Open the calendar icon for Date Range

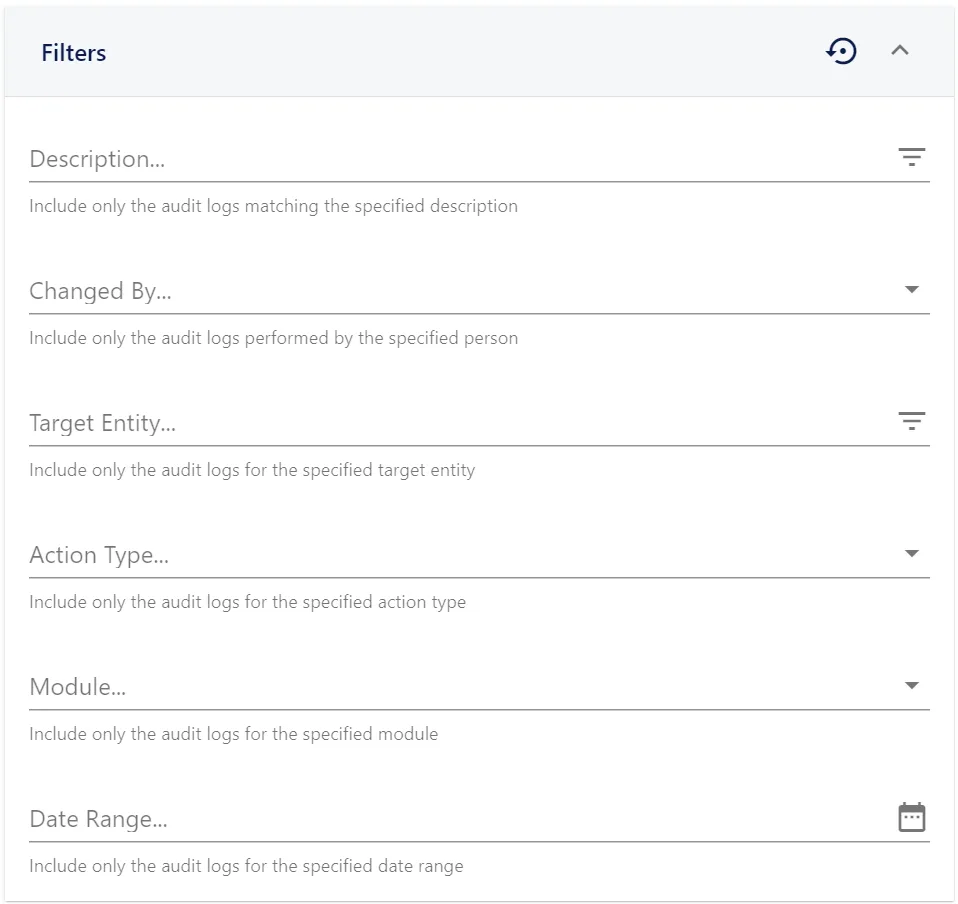912,817
